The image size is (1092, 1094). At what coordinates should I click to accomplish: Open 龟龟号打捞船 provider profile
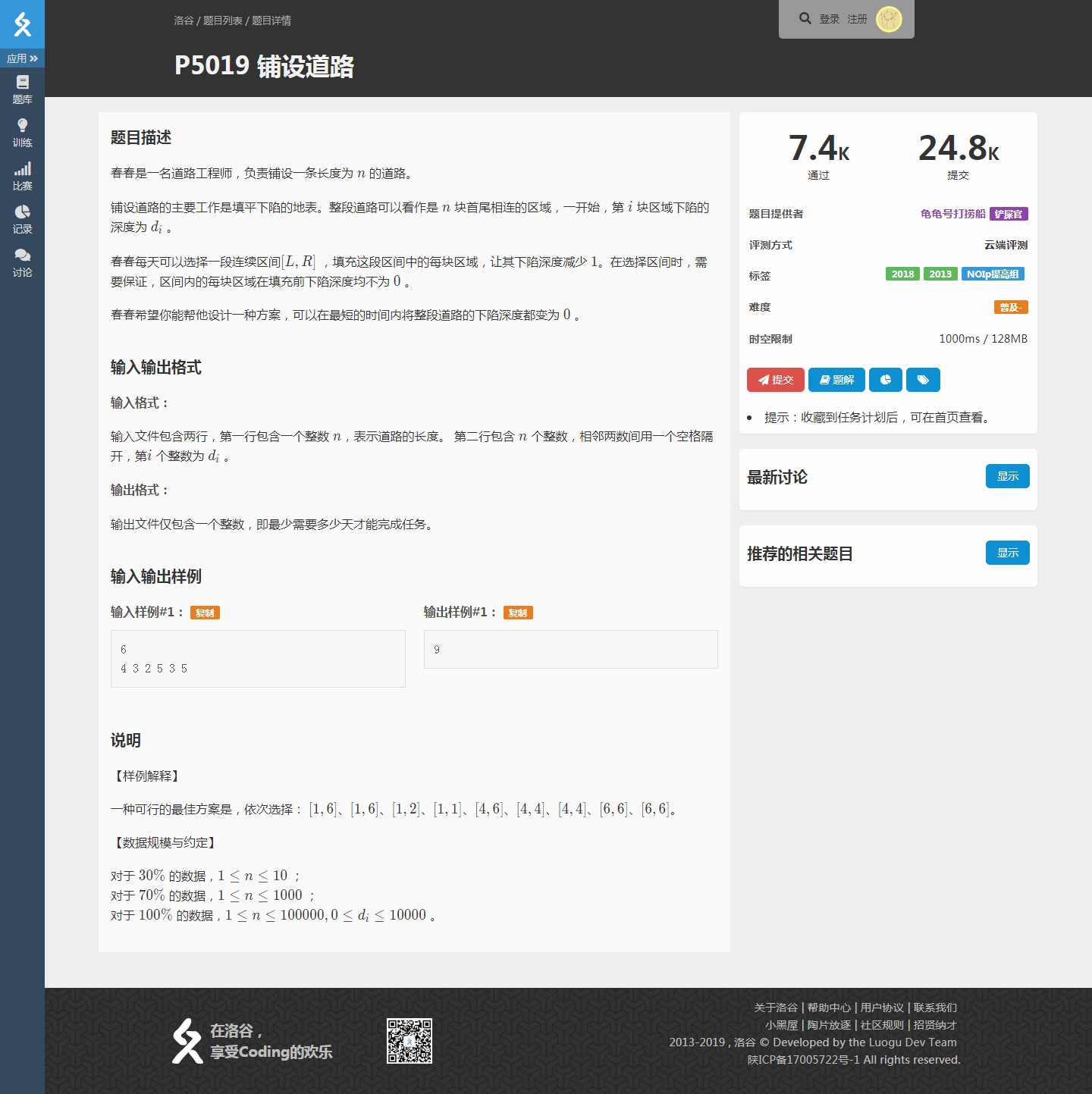[952, 214]
